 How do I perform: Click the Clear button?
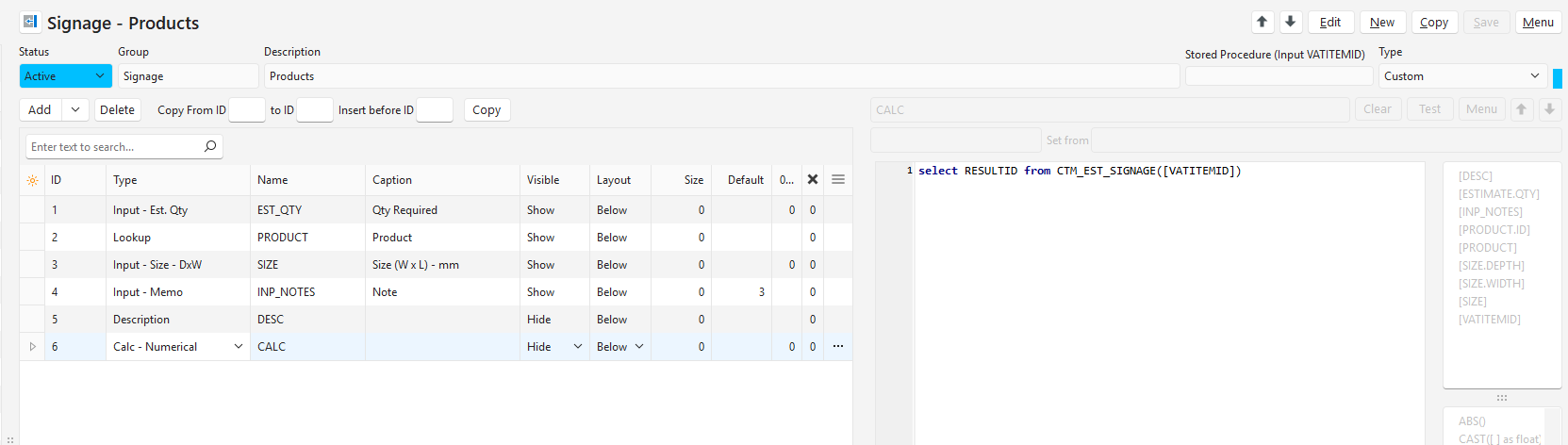tap(1378, 109)
